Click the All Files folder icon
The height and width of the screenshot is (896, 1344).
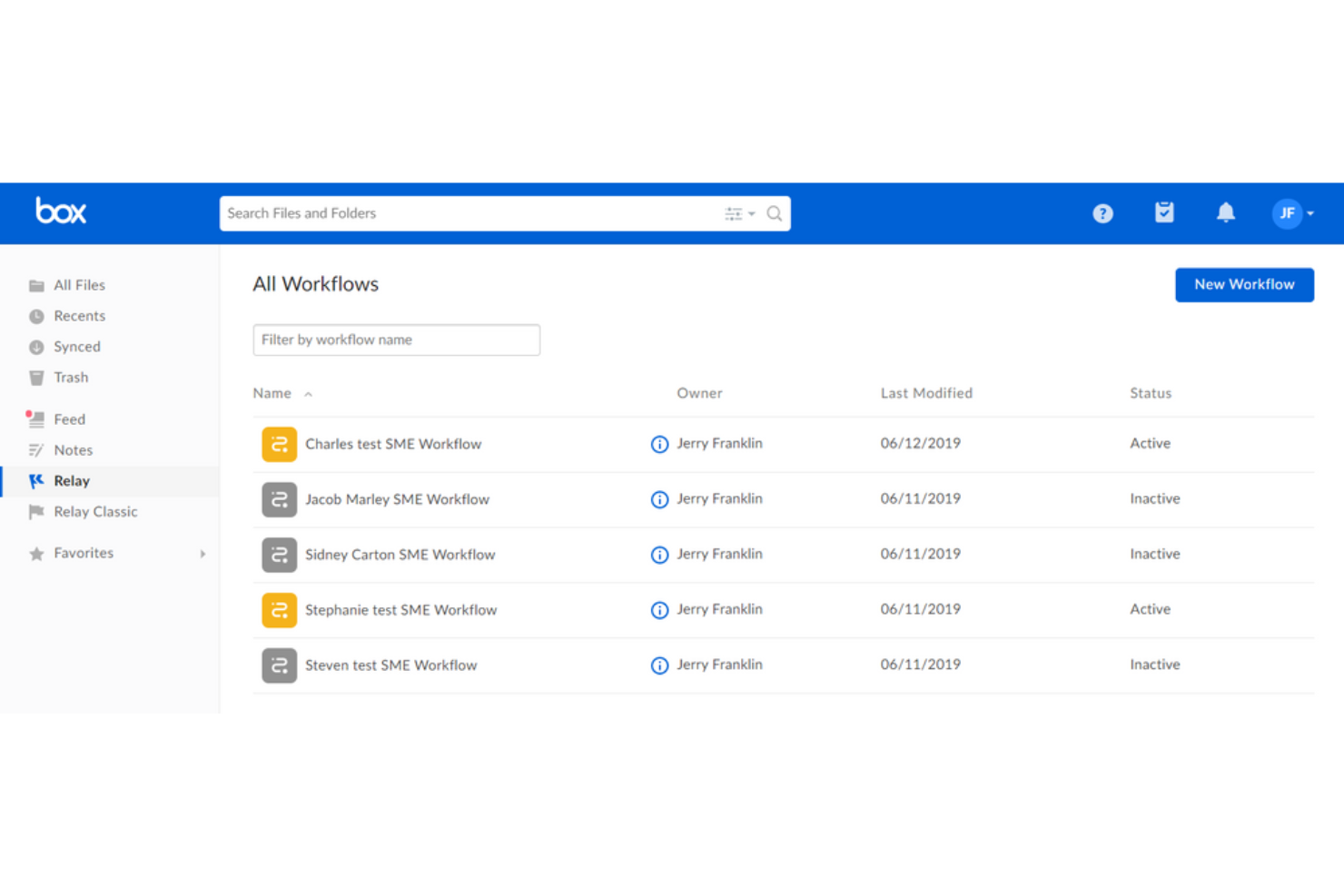pos(36,286)
